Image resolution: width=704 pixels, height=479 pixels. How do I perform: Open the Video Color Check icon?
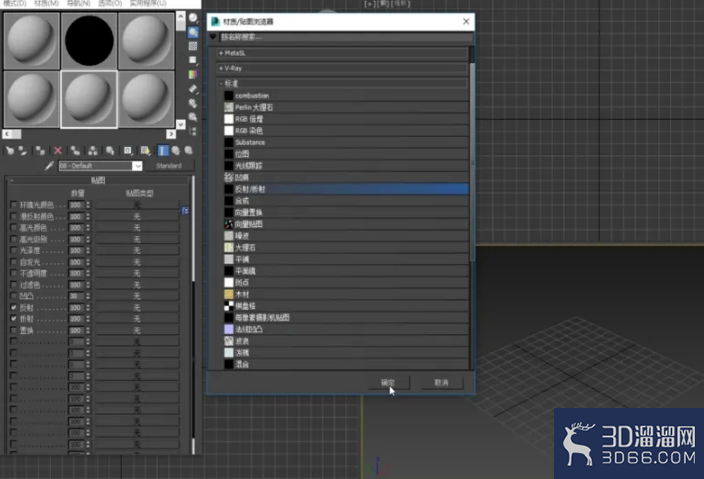point(193,74)
